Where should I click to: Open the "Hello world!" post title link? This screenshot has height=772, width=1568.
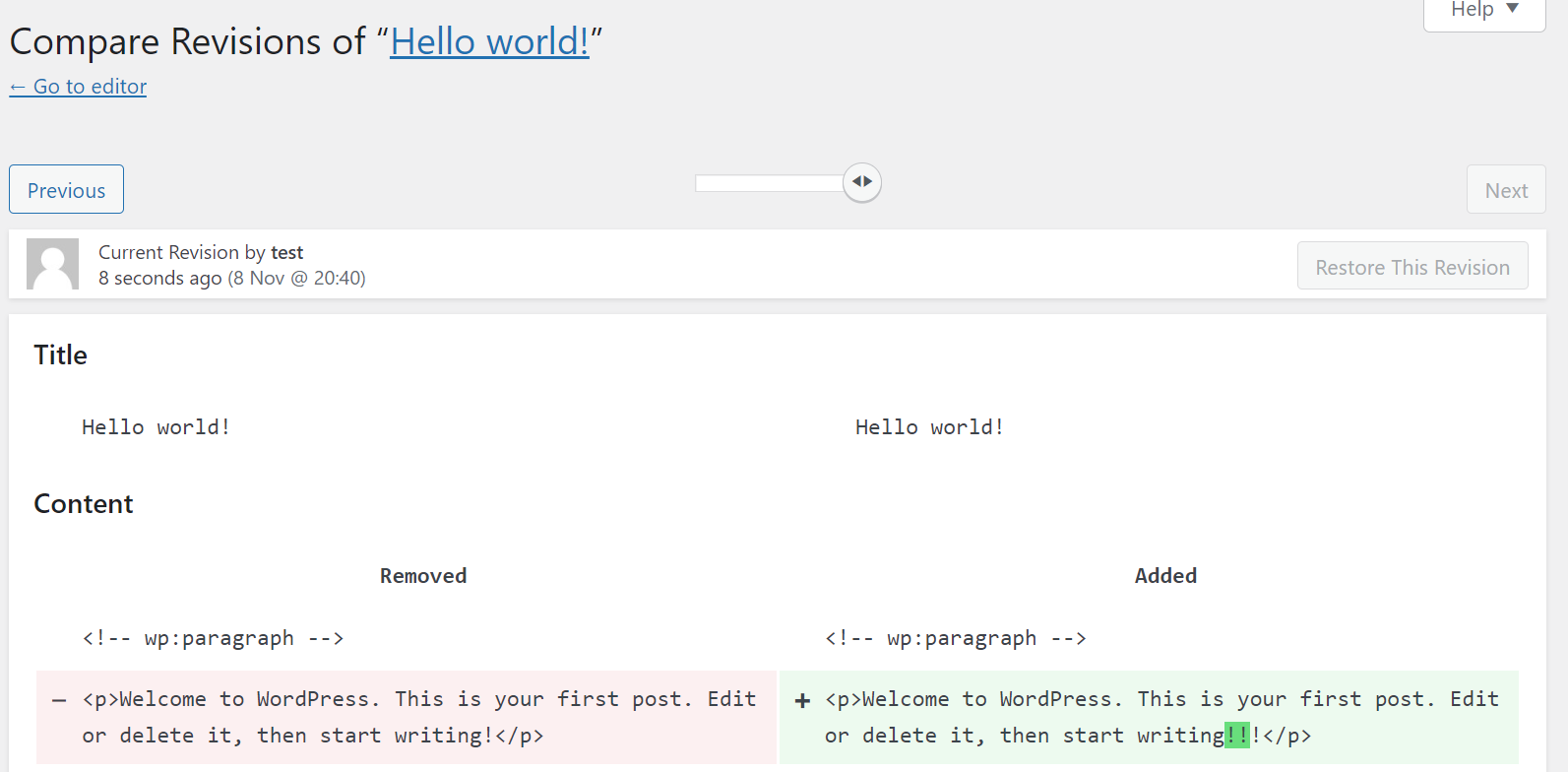(x=489, y=41)
